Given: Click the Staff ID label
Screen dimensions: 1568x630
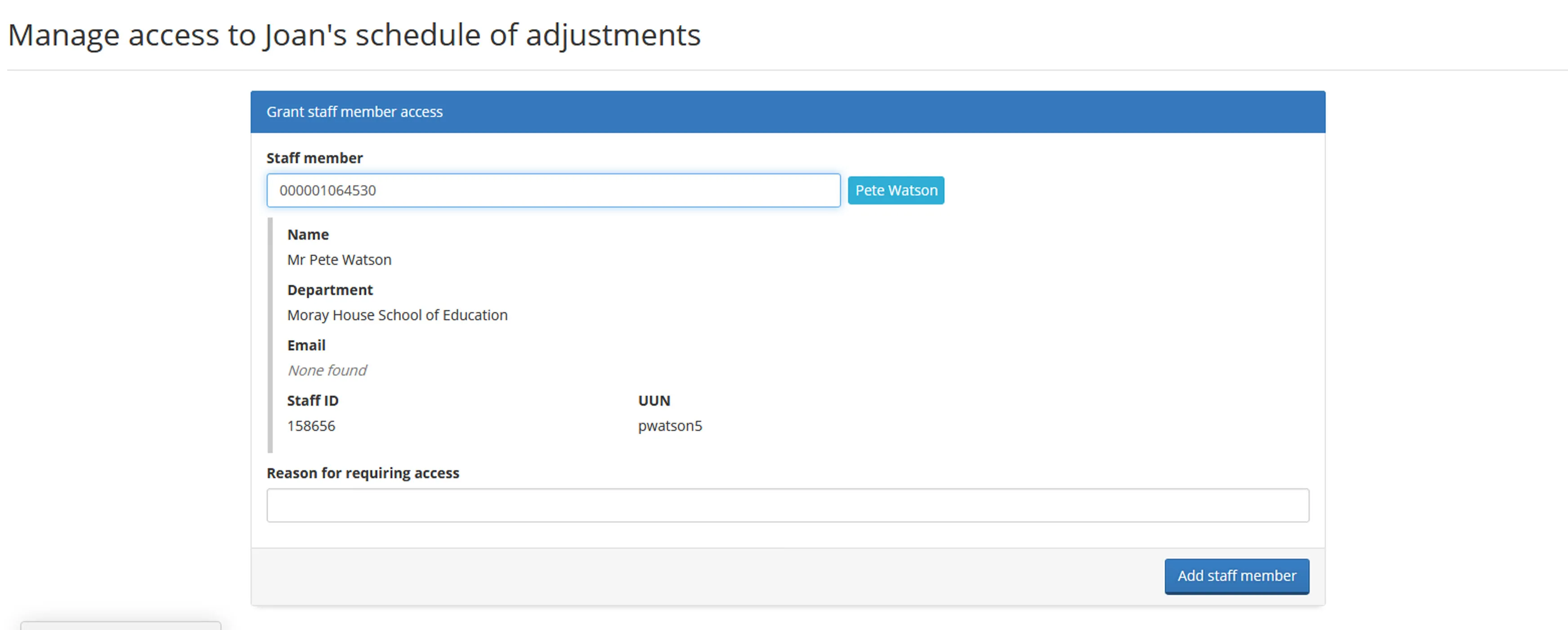Looking at the screenshot, I should coord(313,400).
